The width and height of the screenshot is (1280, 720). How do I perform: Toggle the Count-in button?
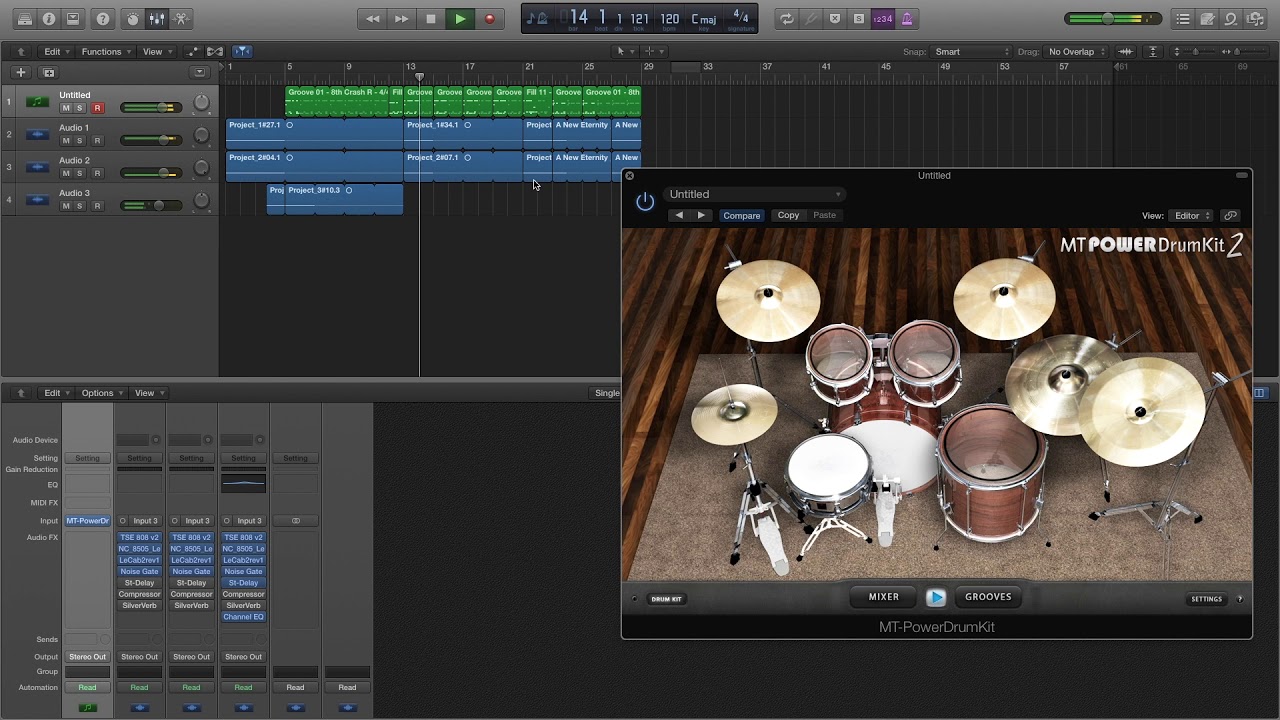pos(883,19)
